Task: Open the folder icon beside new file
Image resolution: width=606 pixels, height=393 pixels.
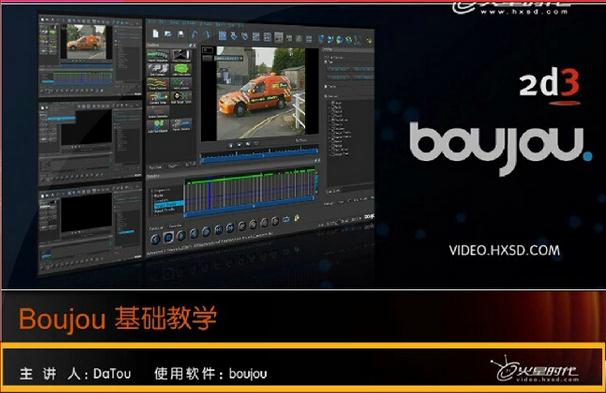Action: coord(168,34)
